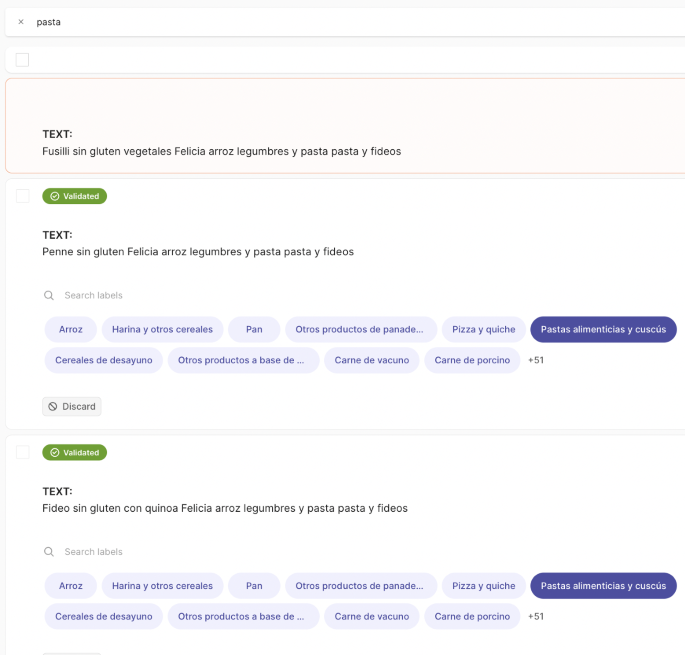This screenshot has width=685, height=655.
Task: Click the Validated badge on the Penne record
Action: click(x=74, y=196)
